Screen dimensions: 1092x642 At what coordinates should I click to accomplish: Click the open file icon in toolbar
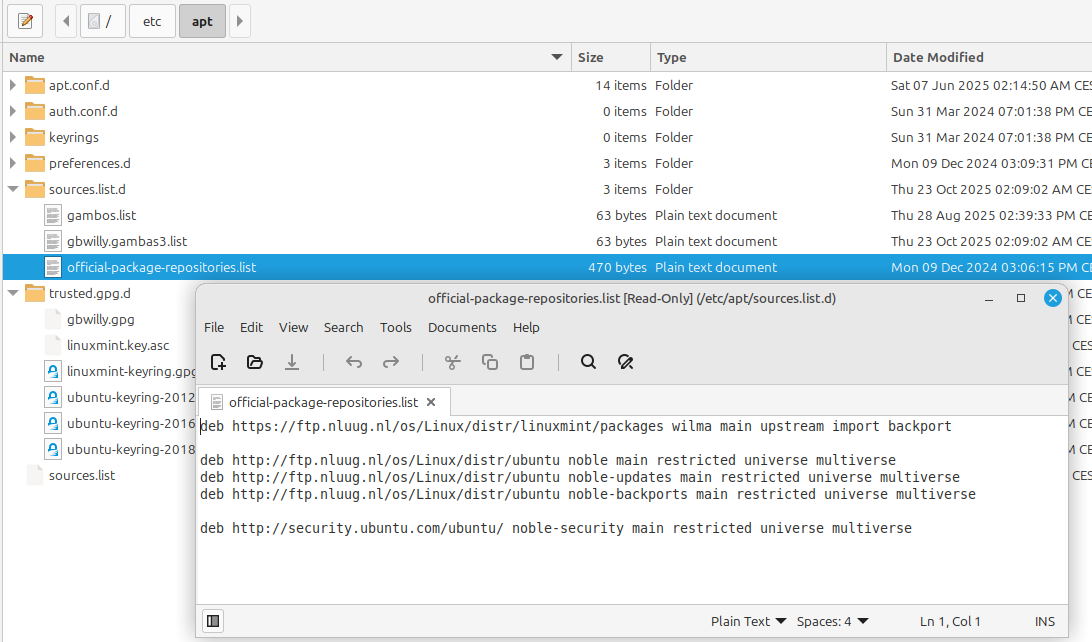tap(254, 362)
